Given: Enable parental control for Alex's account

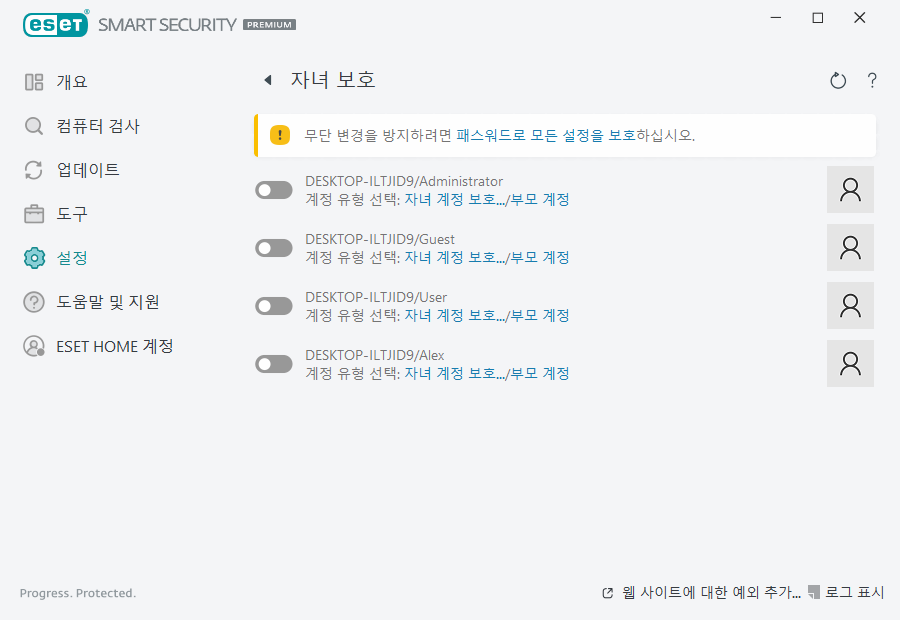Looking at the screenshot, I should [x=272, y=363].
